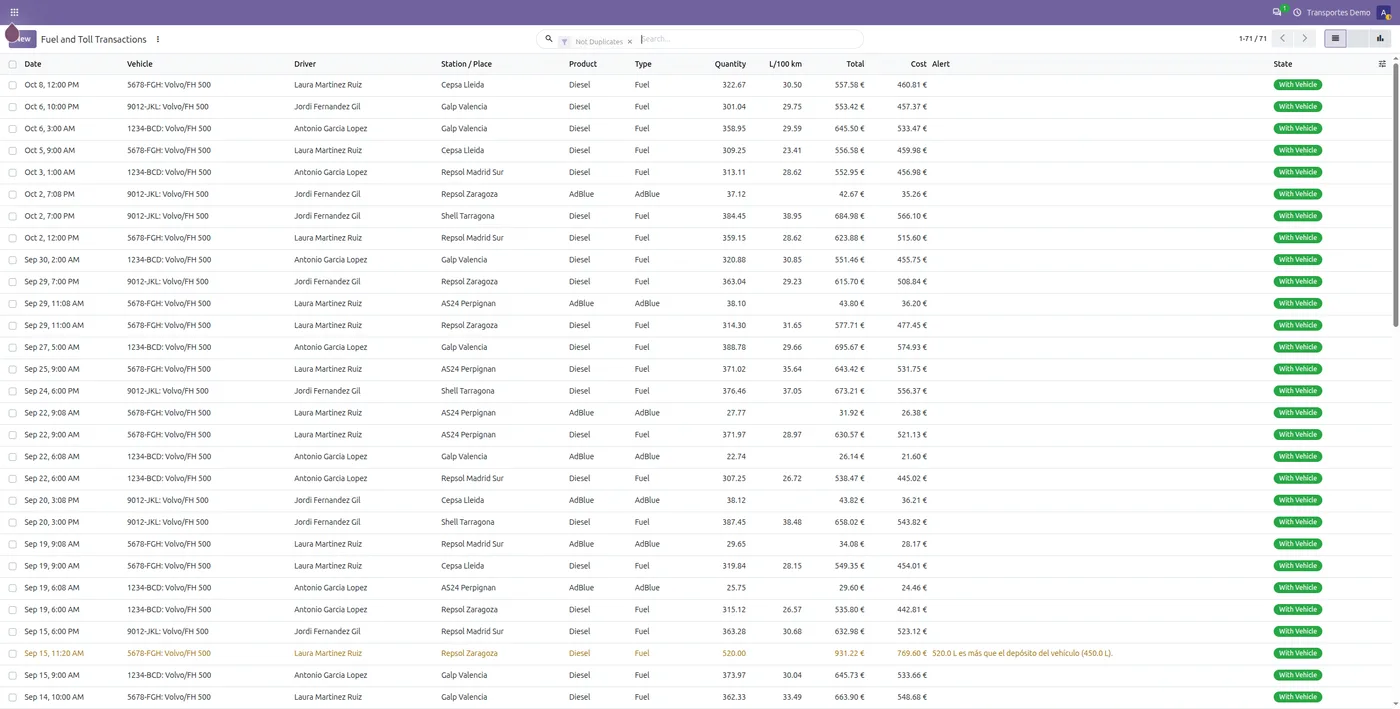This screenshot has height=709, width=1400.
Task: Open the actions menu beside Fuel and Toll Transactions
Action: click(158, 39)
